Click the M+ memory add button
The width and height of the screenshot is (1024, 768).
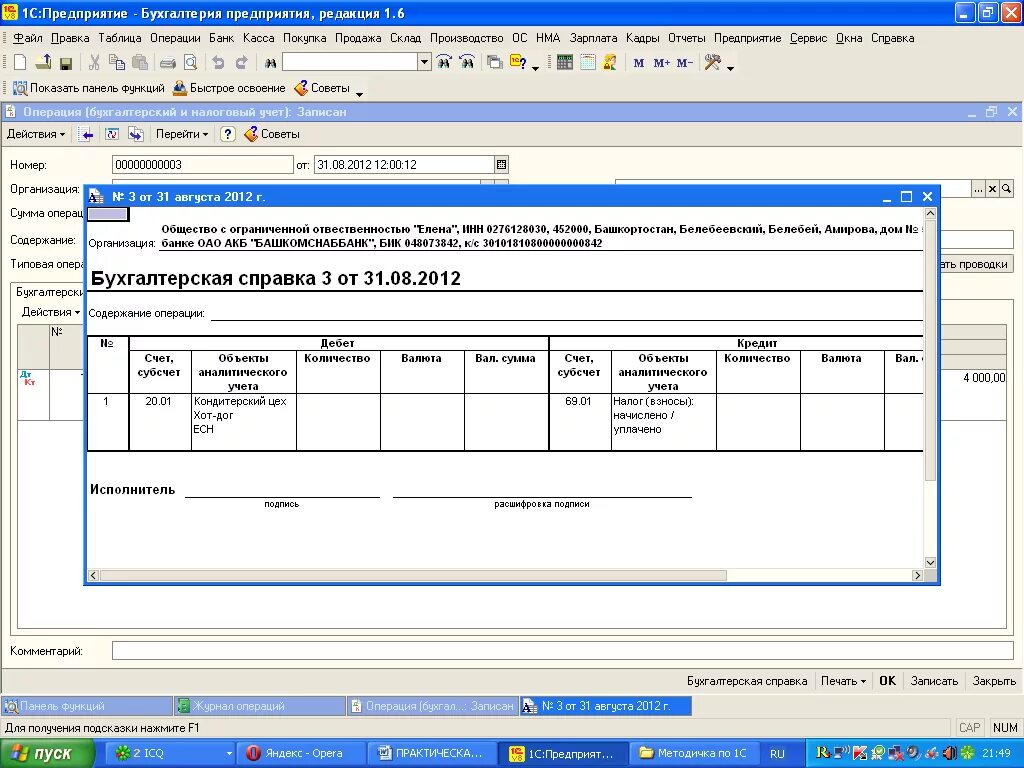[662, 63]
